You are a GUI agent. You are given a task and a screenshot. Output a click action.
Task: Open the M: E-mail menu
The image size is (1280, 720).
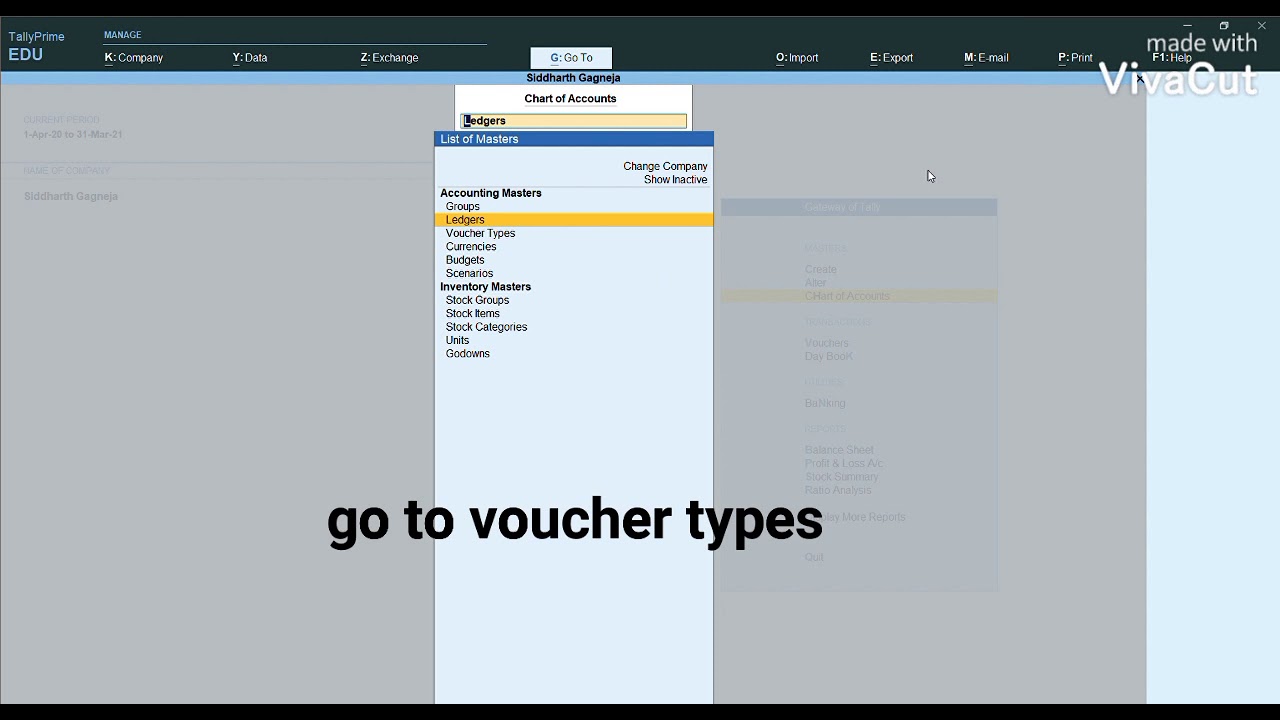986,58
